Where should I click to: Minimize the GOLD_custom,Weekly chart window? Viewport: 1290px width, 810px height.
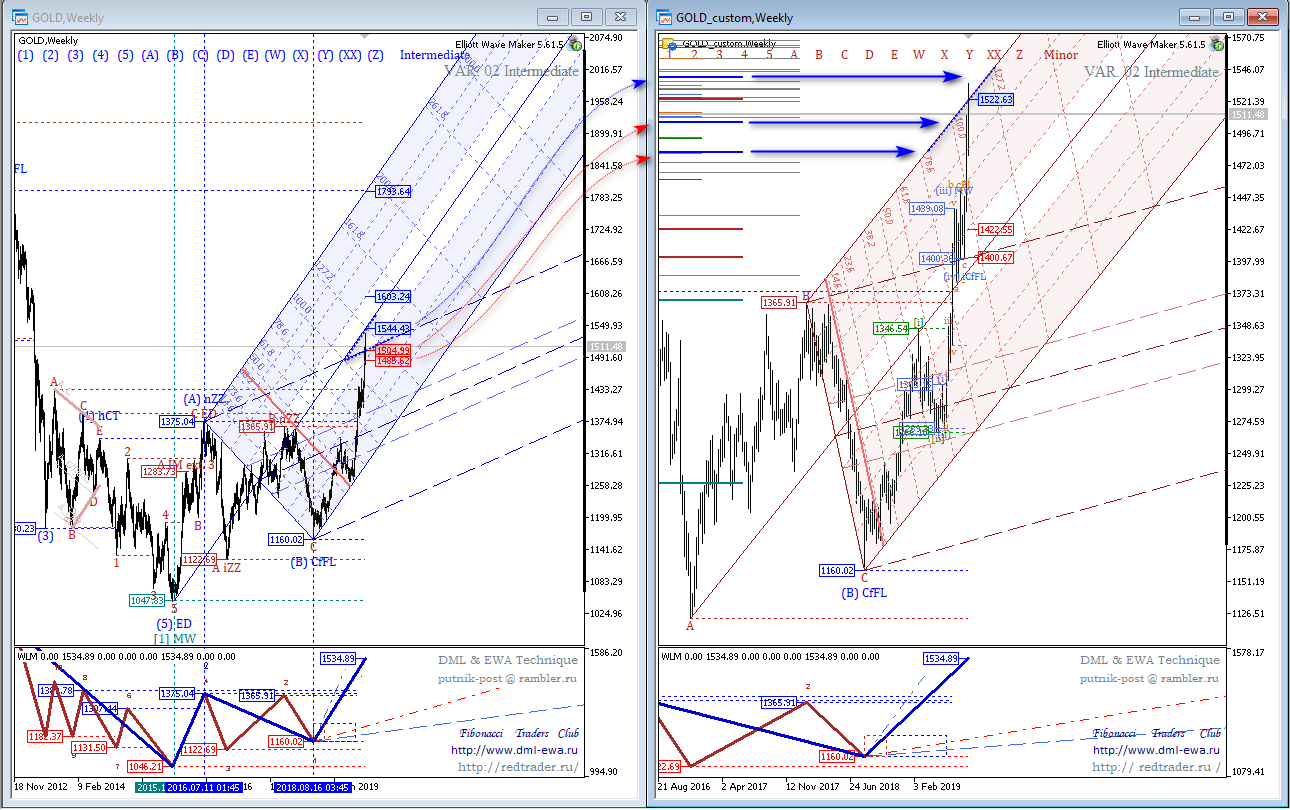click(1194, 17)
